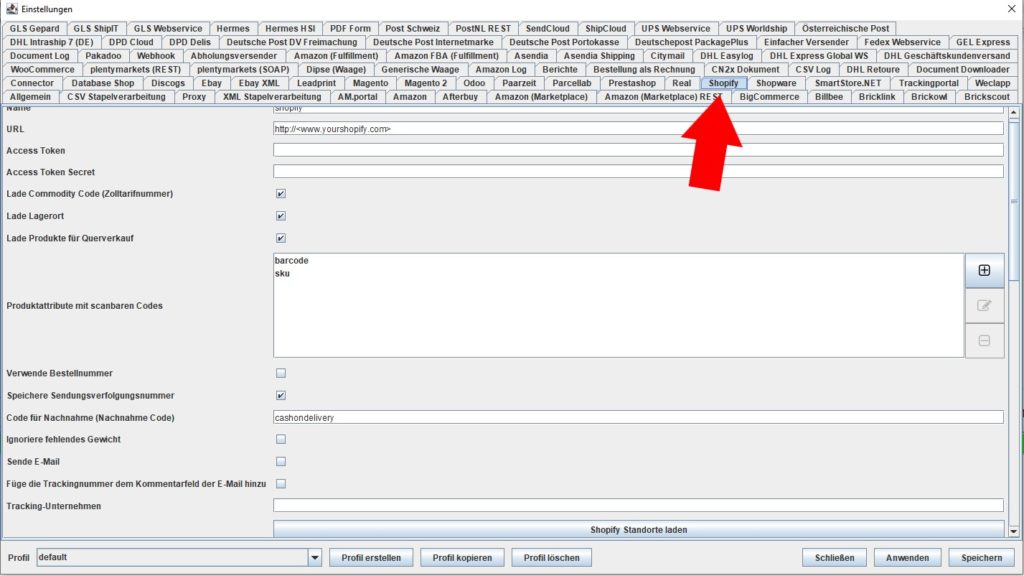Remove the selected product attribute entry
The width and height of the screenshot is (1024, 576).
tap(984, 341)
